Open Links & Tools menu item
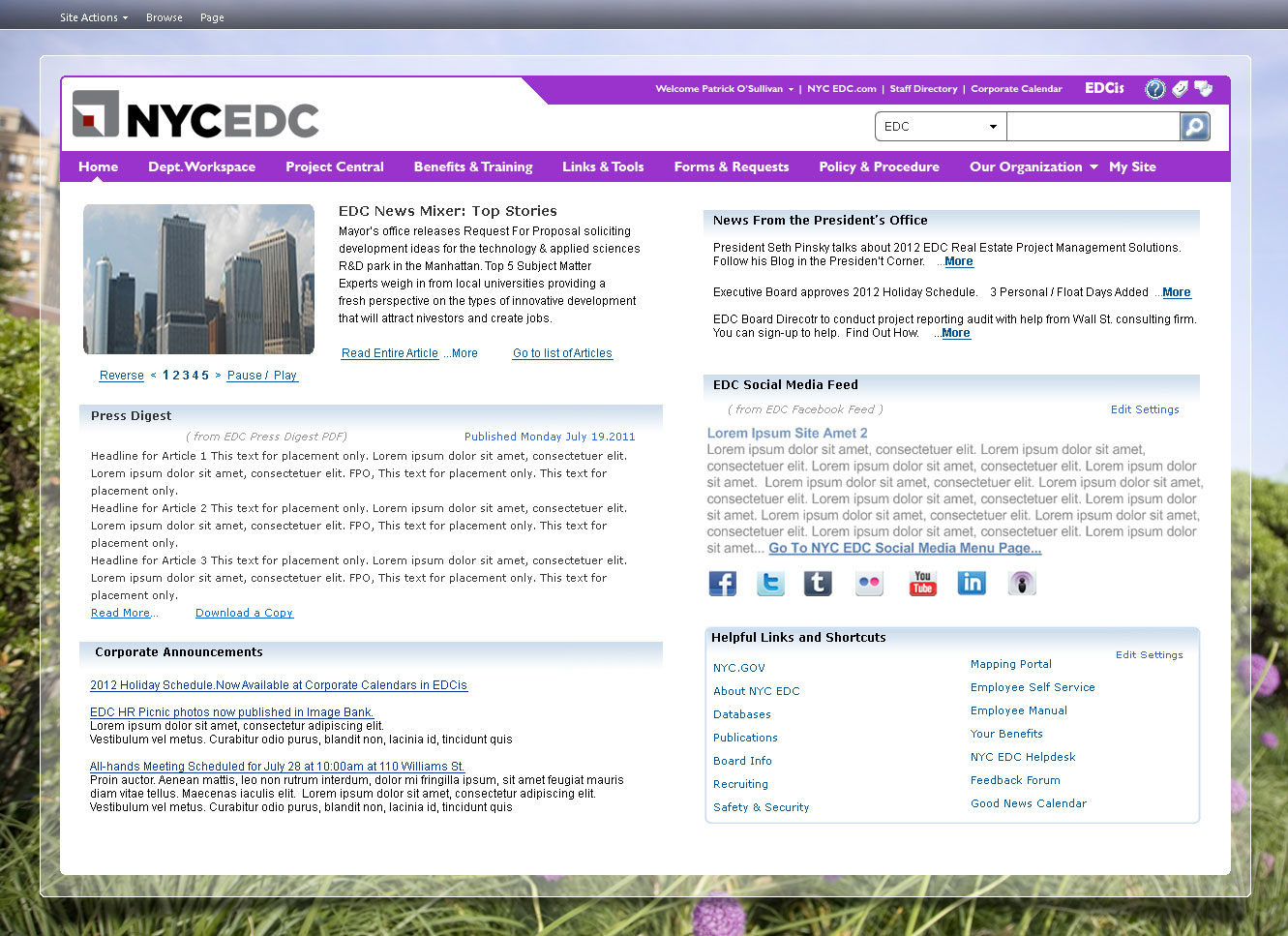This screenshot has height=936, width=1288. point(603,166)
